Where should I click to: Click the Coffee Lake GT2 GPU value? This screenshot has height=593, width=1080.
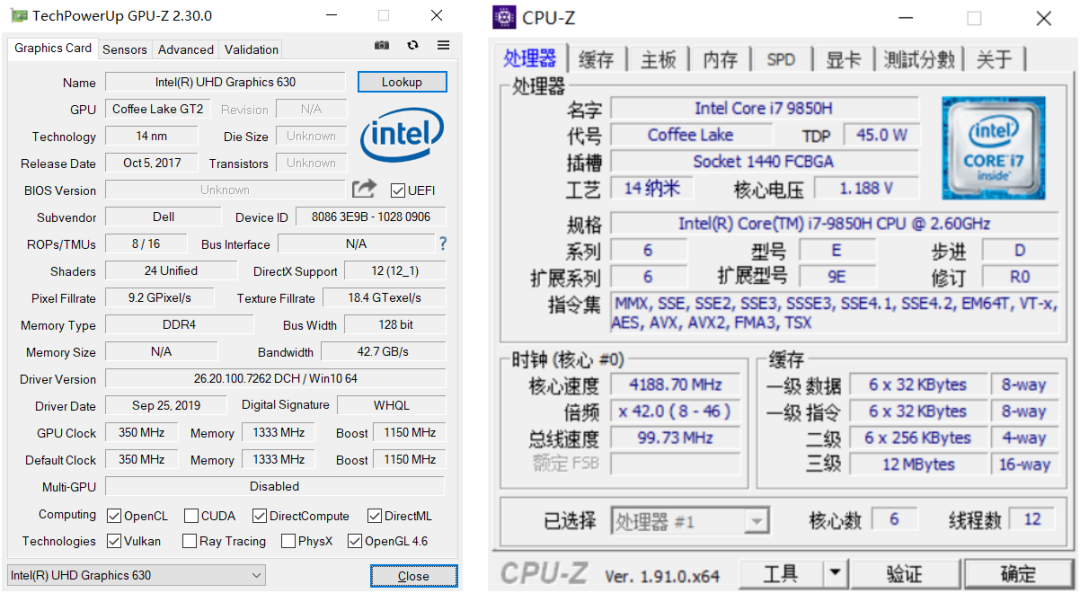point(158,109)
